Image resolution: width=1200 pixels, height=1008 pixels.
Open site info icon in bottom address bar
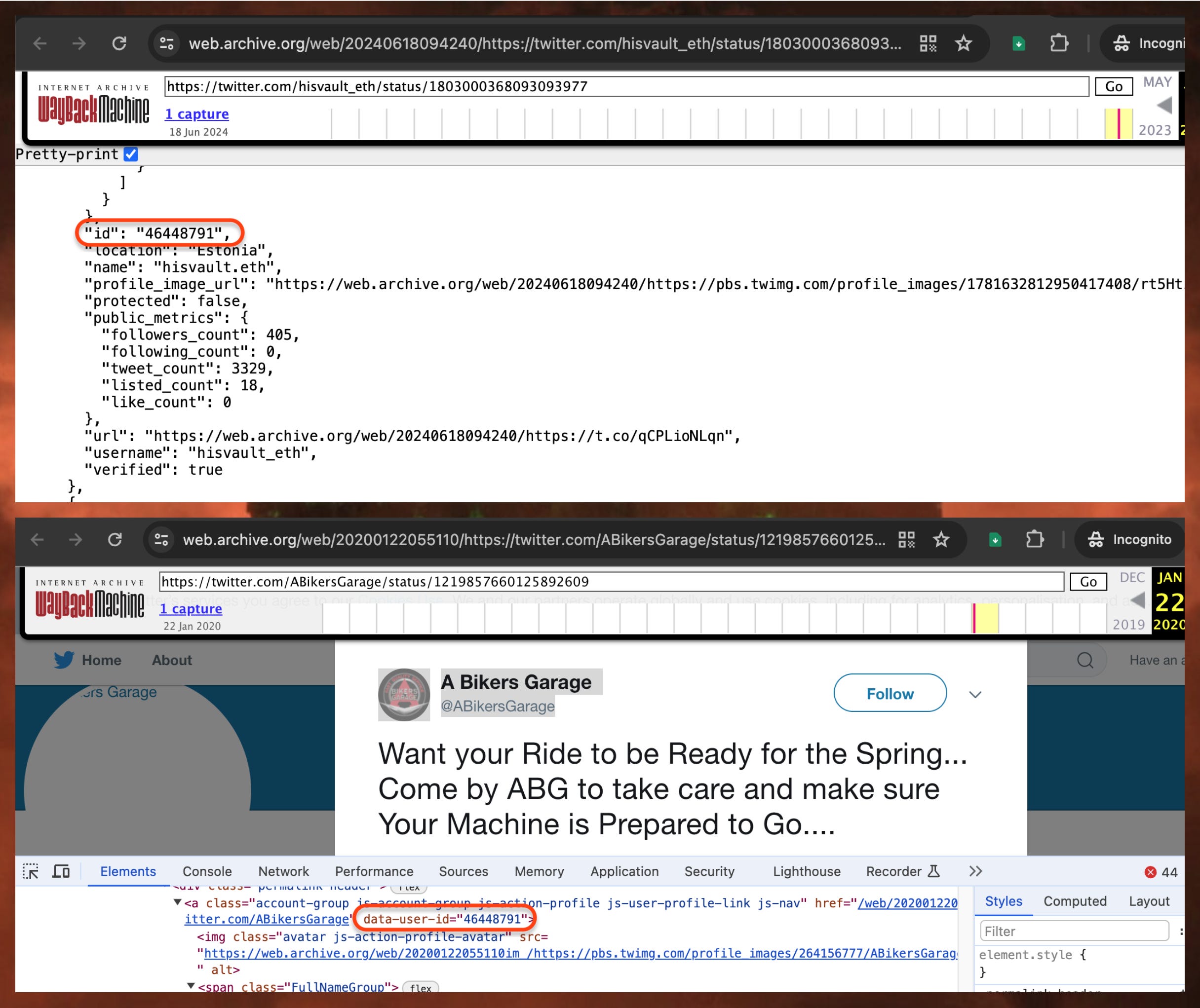(161, 539)
